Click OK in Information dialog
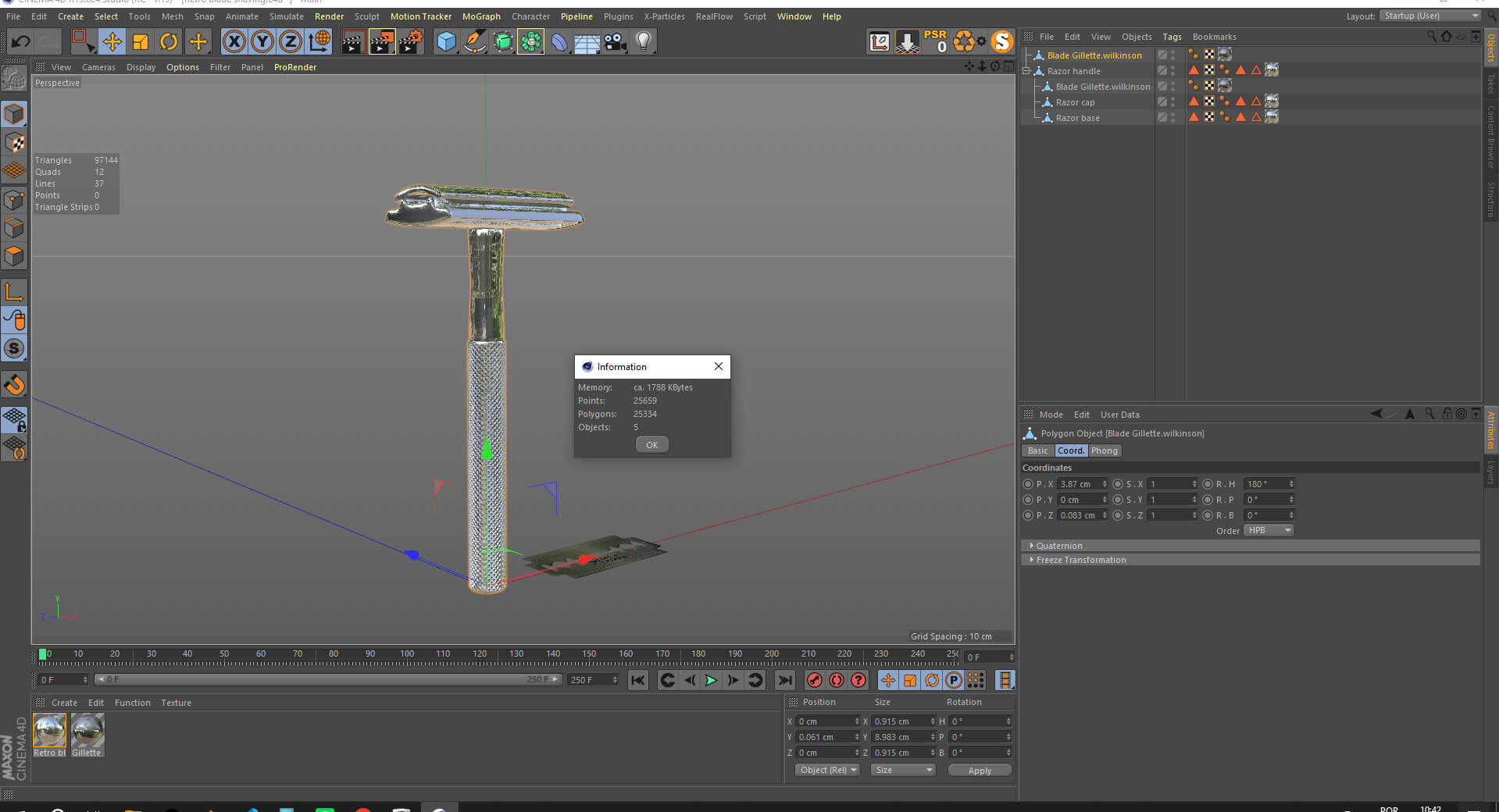The image size is (1499, 812). click(x=651, y=444)
